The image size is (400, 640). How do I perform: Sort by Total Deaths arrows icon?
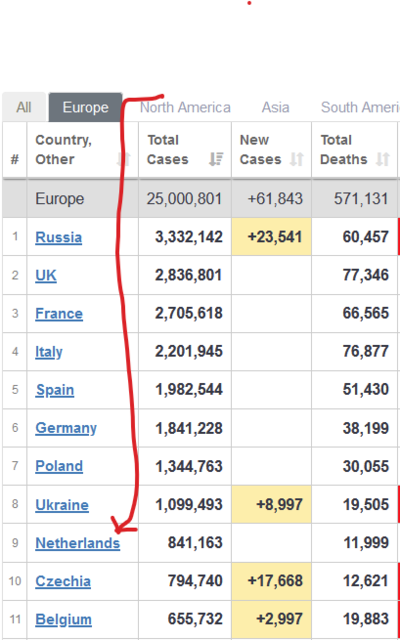[x=382, y=159]
